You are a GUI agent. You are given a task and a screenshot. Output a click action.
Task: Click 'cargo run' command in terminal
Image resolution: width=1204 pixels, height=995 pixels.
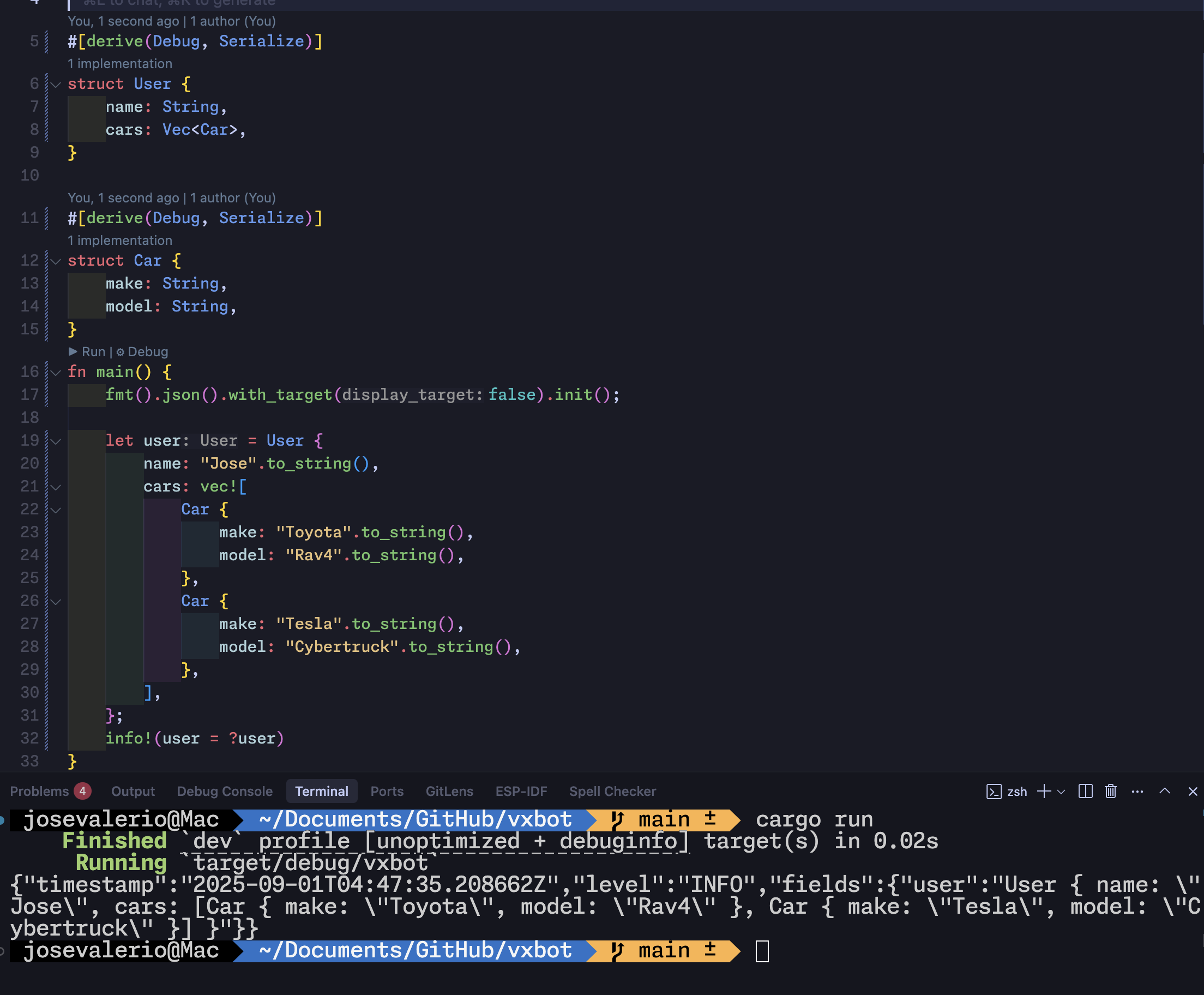[815, 819]
